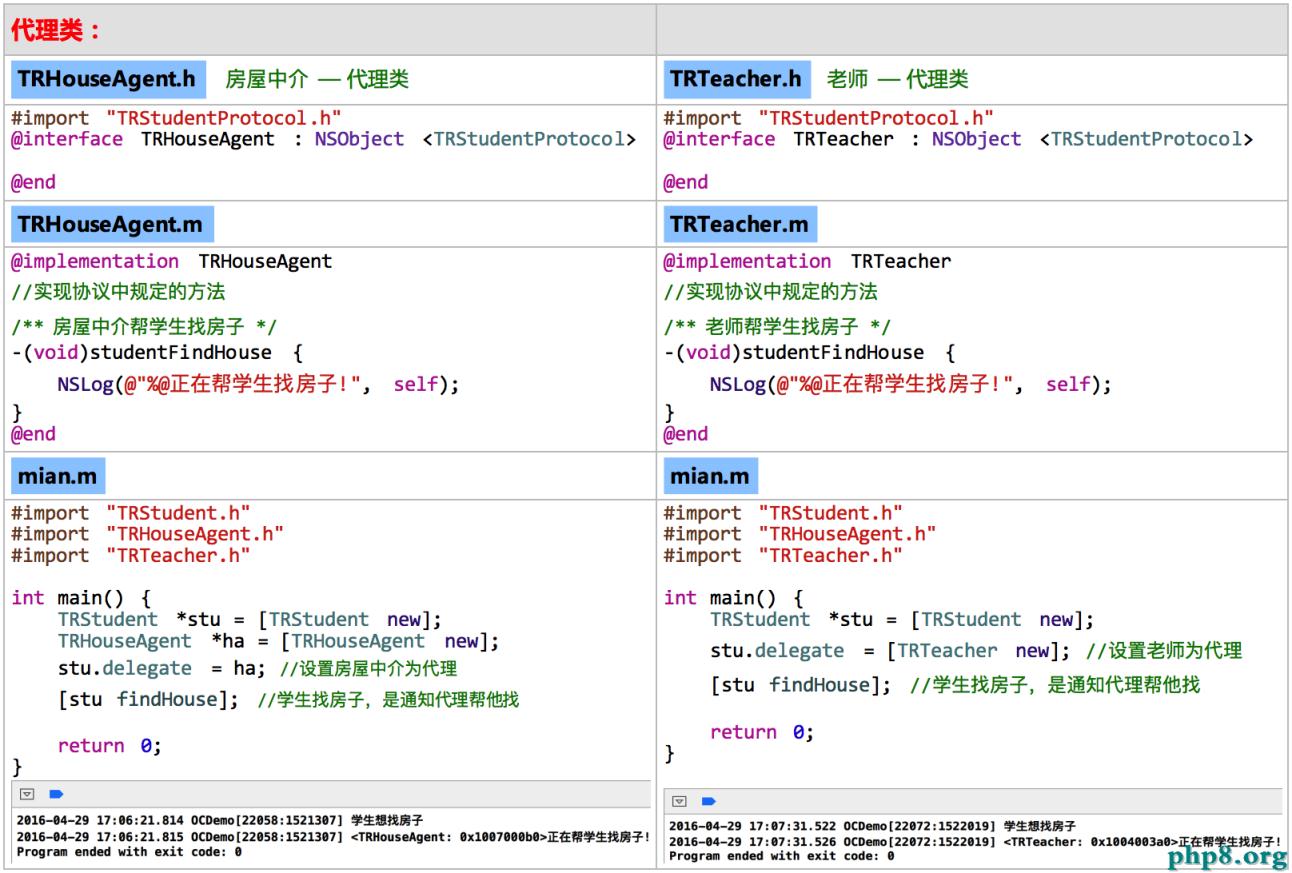Click the blue breakpoint arrow in right debug bar
The image size is (1292, 873).
tap(708, 801)
